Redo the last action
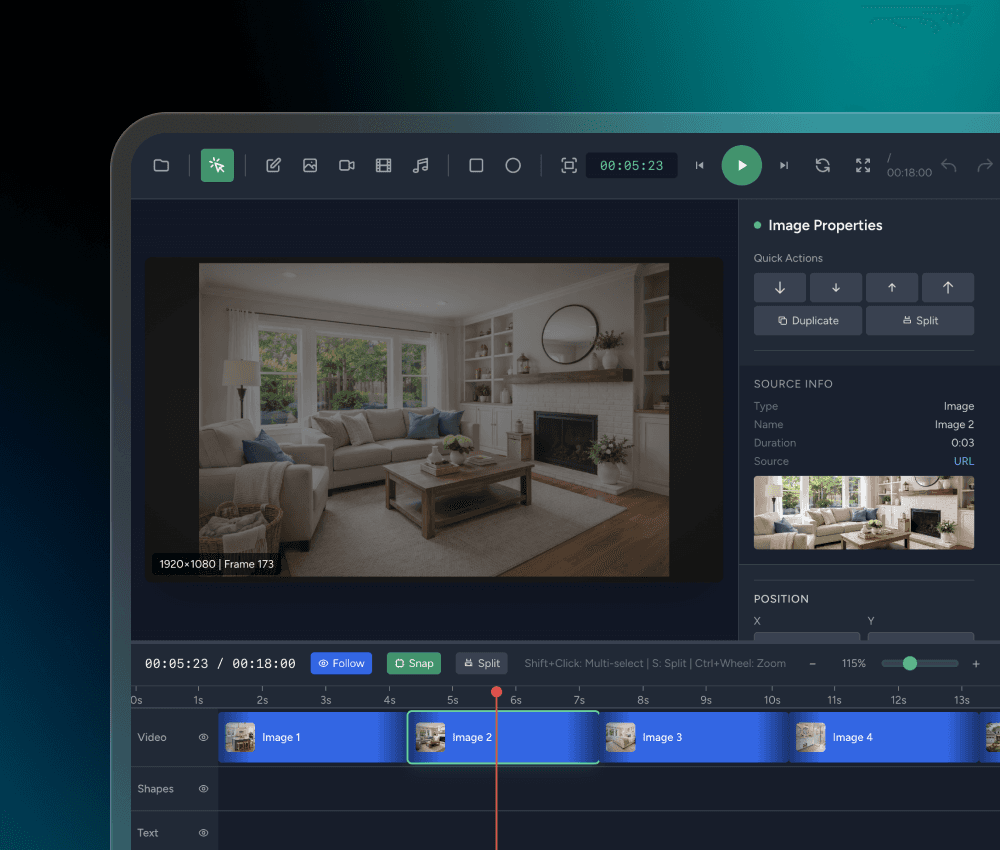Screen dimensions: 1000x850 tap(985, 166)
